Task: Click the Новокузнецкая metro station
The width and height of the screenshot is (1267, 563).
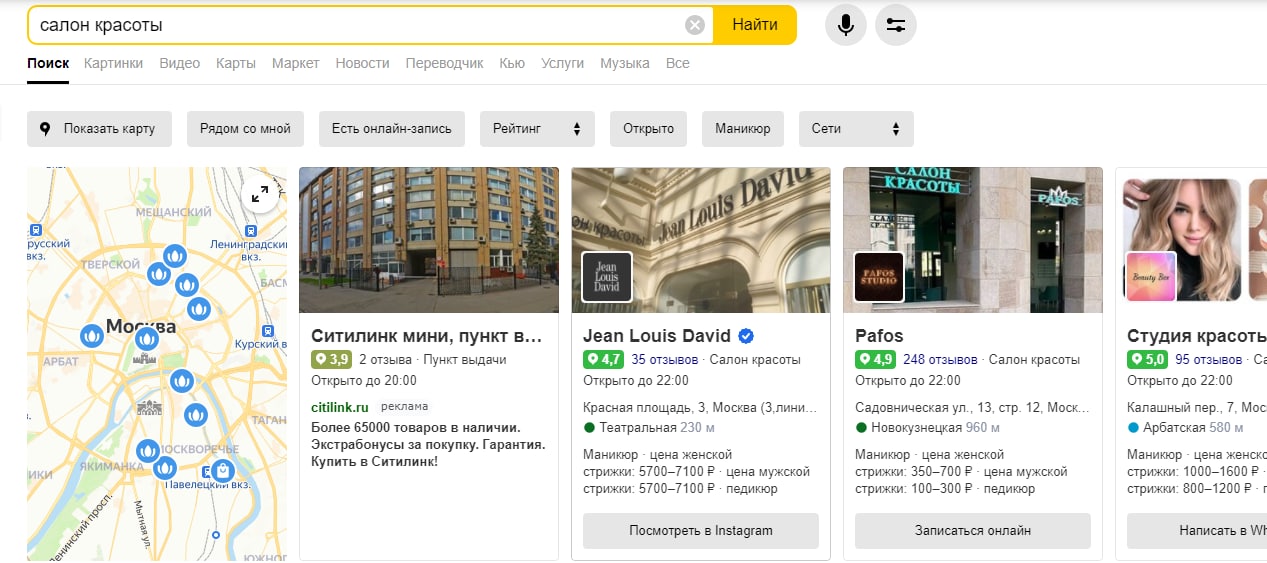Action: 916,427
